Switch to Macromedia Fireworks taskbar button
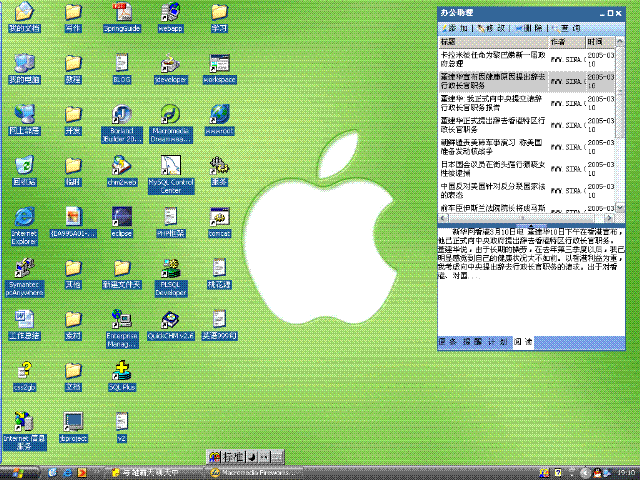 255,473
